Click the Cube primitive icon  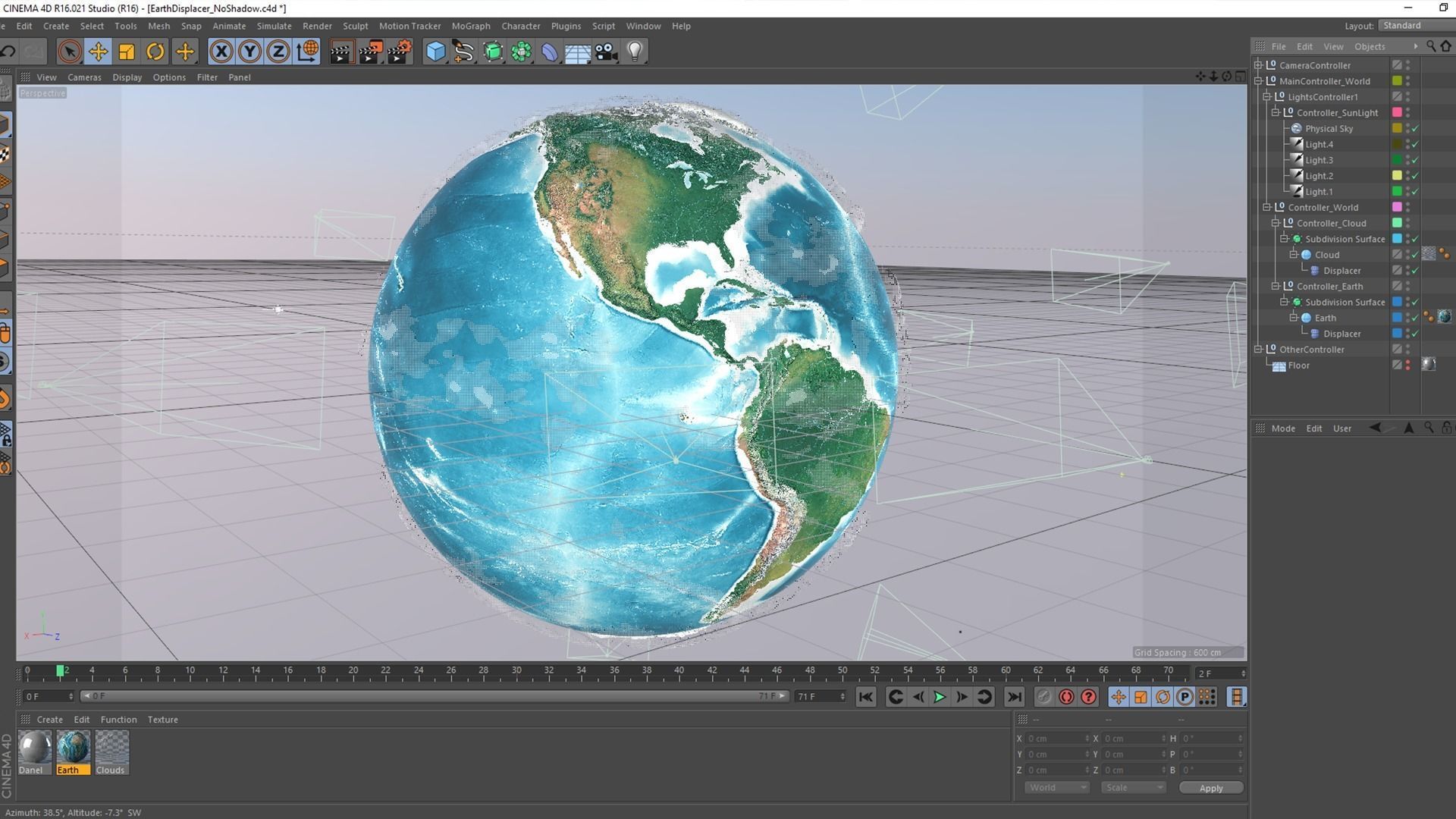(x=435, y=52)
